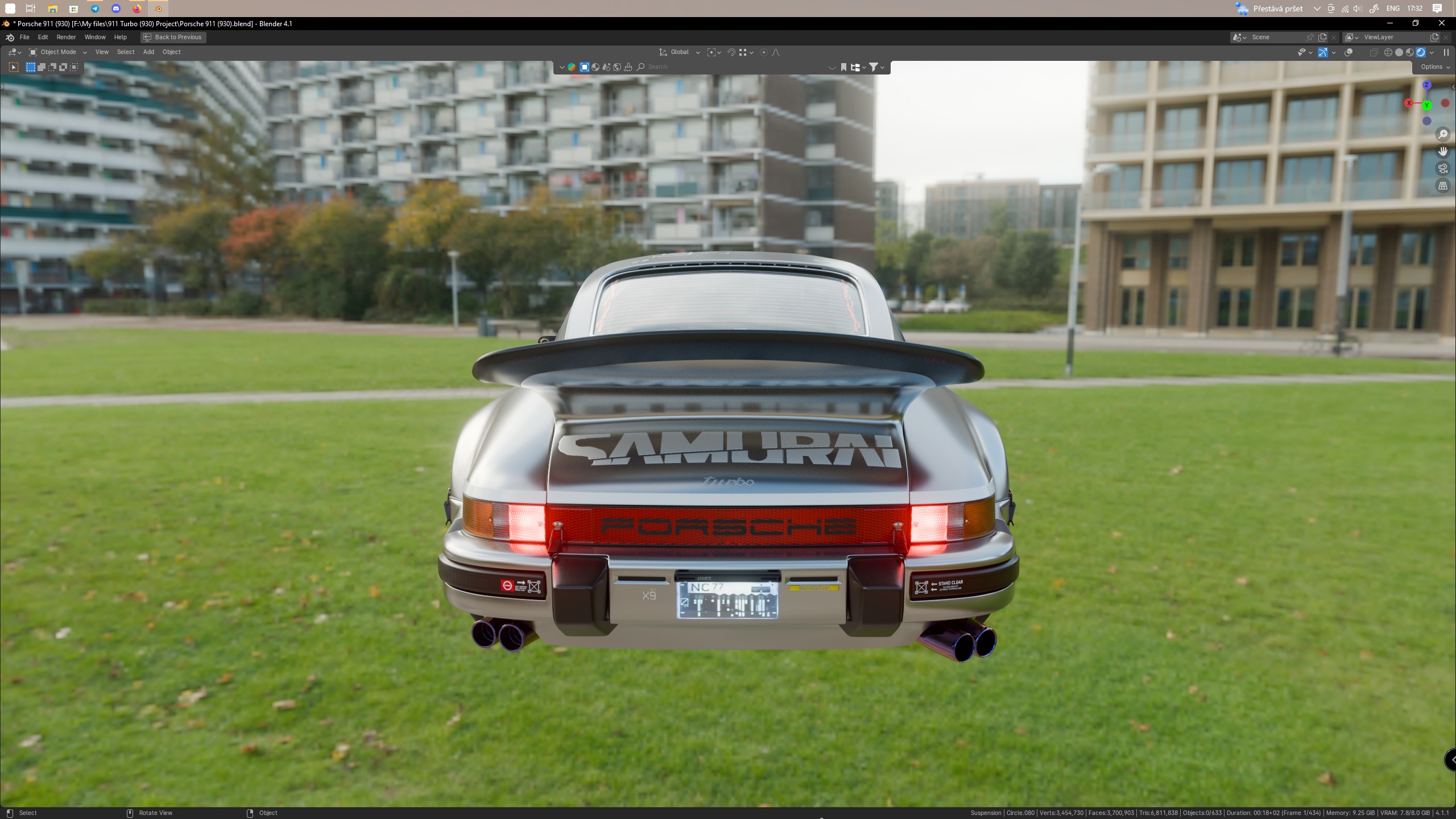Image resolution: width=1456 pixels, height=819 pixels.
Task: Toggle camera view gizmo icon
Action: tap(1443, 168)
